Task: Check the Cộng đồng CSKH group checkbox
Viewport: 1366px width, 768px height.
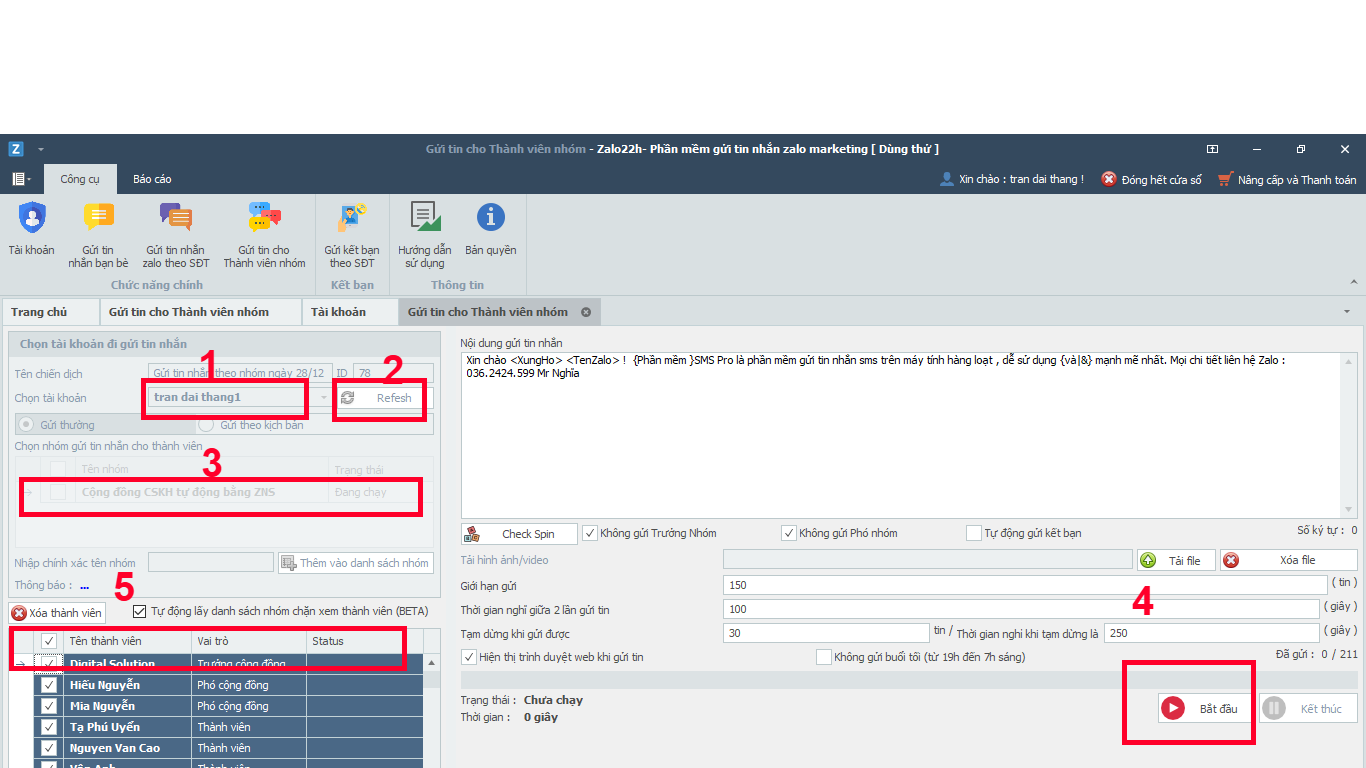Action: pos(58,492)
